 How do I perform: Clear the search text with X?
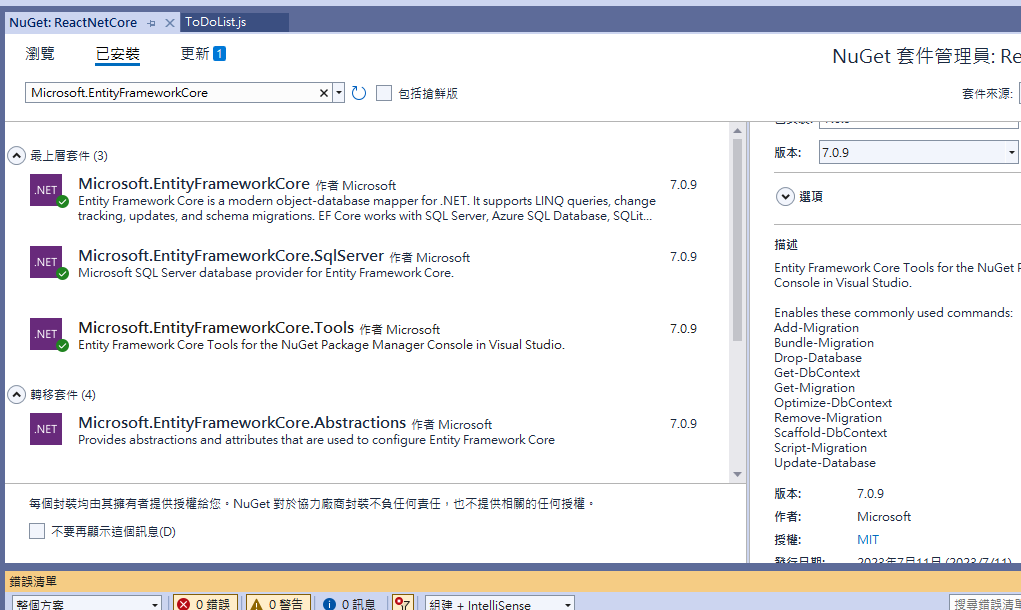324,93
